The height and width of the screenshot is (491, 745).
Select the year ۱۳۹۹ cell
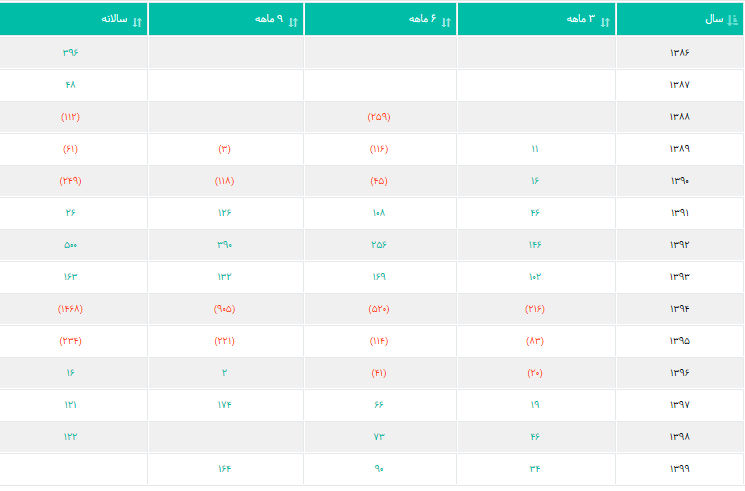(680, 469)
